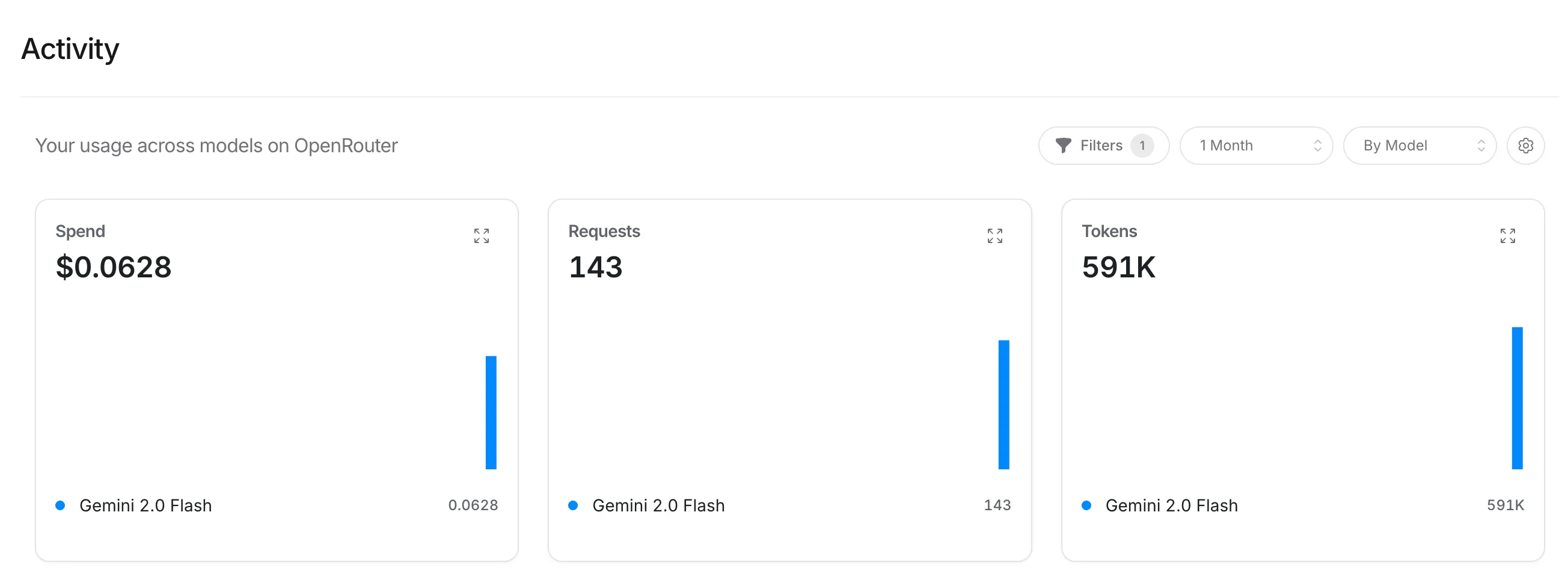
Task: Expand the Spend chart to fullscreen
Action: pyautogui.click(x=482, y=236)
